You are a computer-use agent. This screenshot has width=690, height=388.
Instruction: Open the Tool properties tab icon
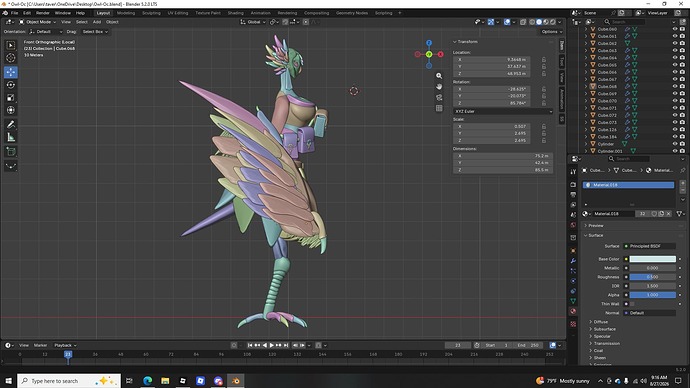coord(573,172)
